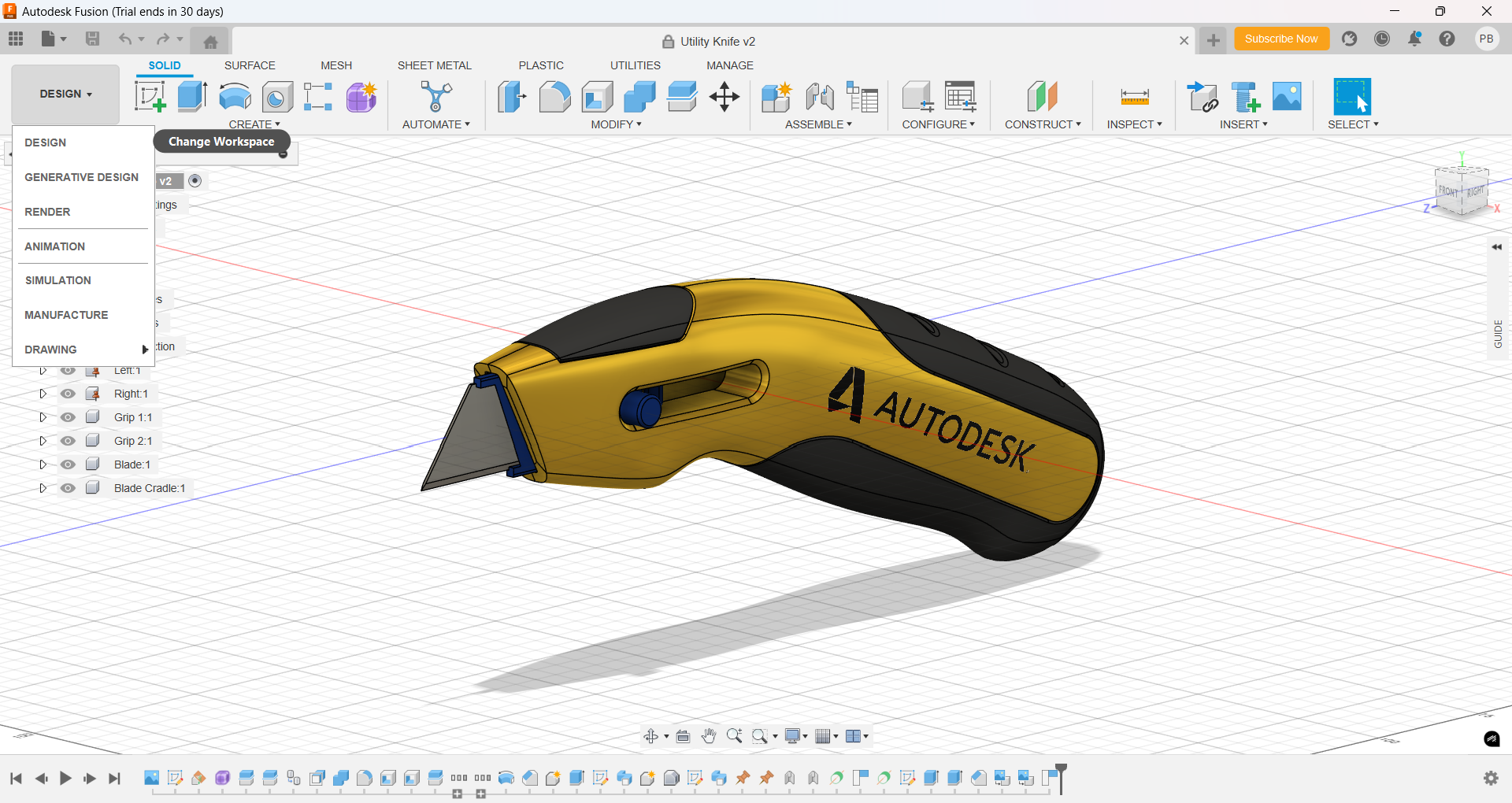Image resolution: width=1512 pixels, height=803 pixels.
Task: Choose GENERATIVE DESIGN workspace
Action: pos(83,177)
